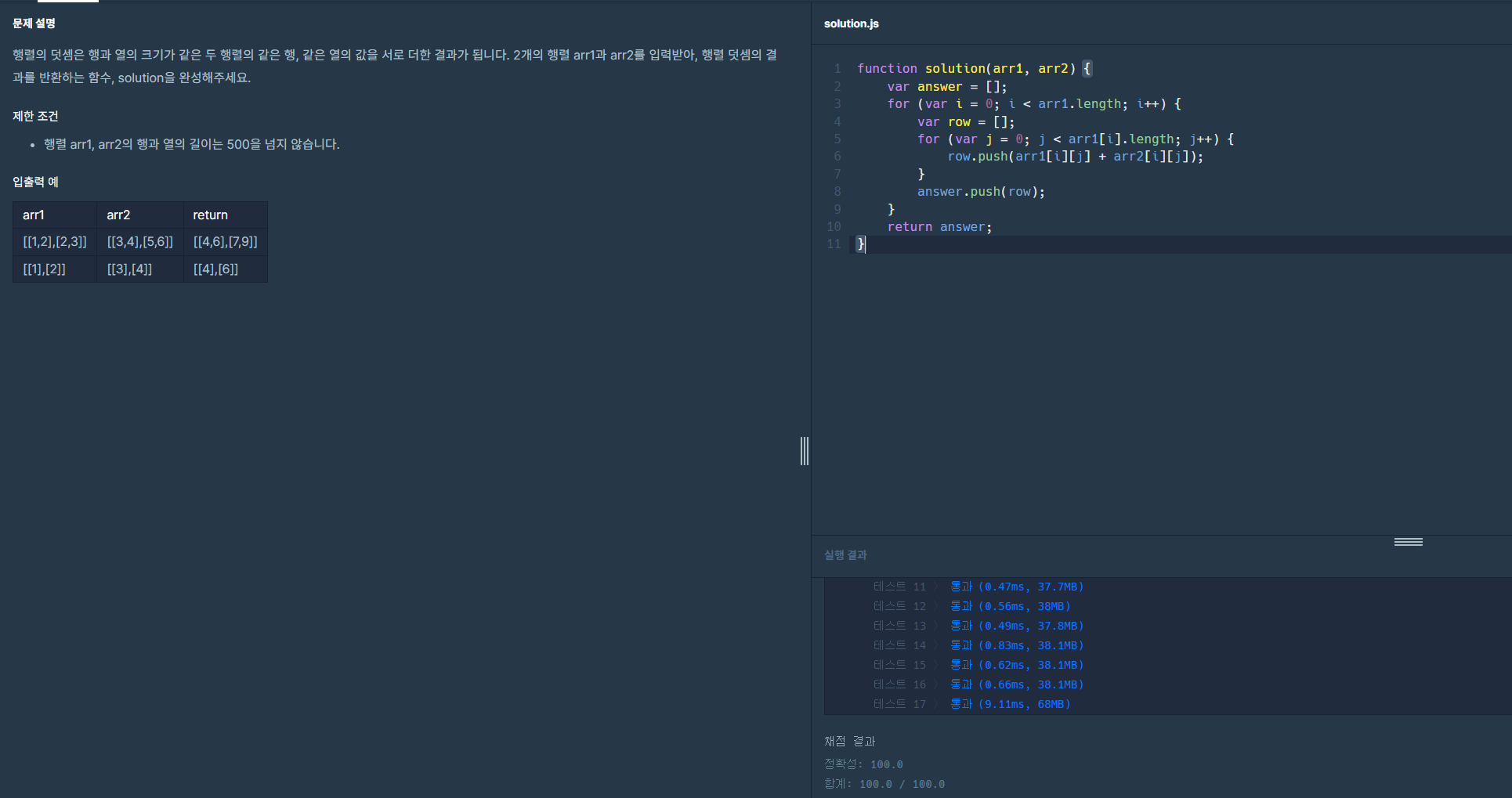This screenshot has height=798, width=1512.
Task: Click the horizontal result panel resize handle
Action: (1408, 542)
